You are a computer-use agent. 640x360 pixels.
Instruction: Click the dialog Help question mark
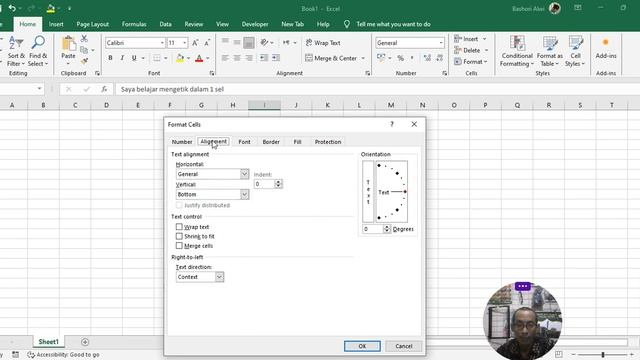(x=392, y=124)
